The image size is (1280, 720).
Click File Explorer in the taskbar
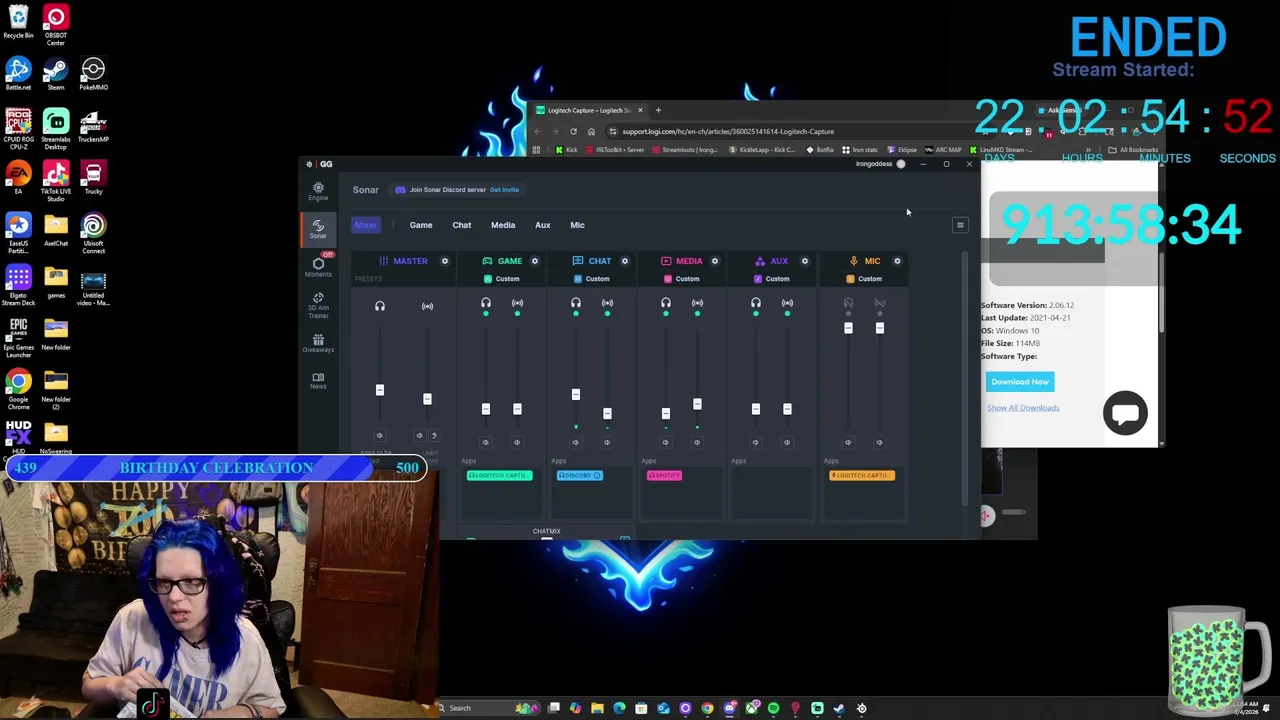pos(597,708)
